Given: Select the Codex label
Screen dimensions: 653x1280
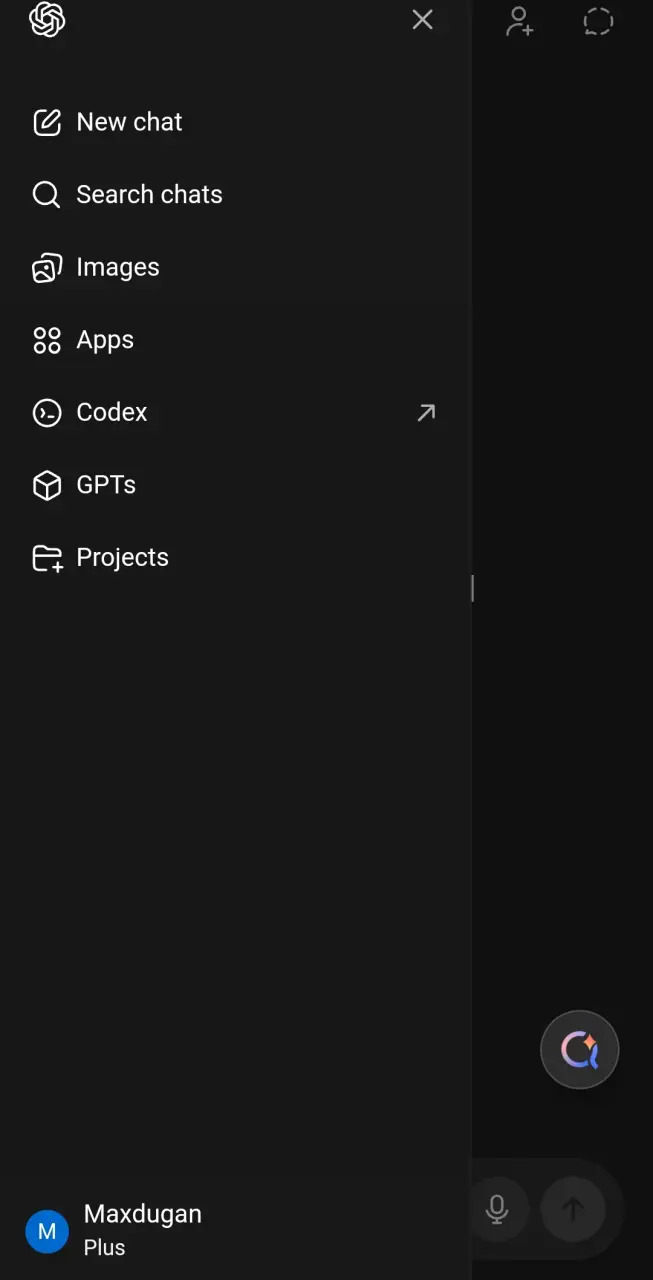Looking at the screenshot, I should pyautogui.click(x=112, y=412).
